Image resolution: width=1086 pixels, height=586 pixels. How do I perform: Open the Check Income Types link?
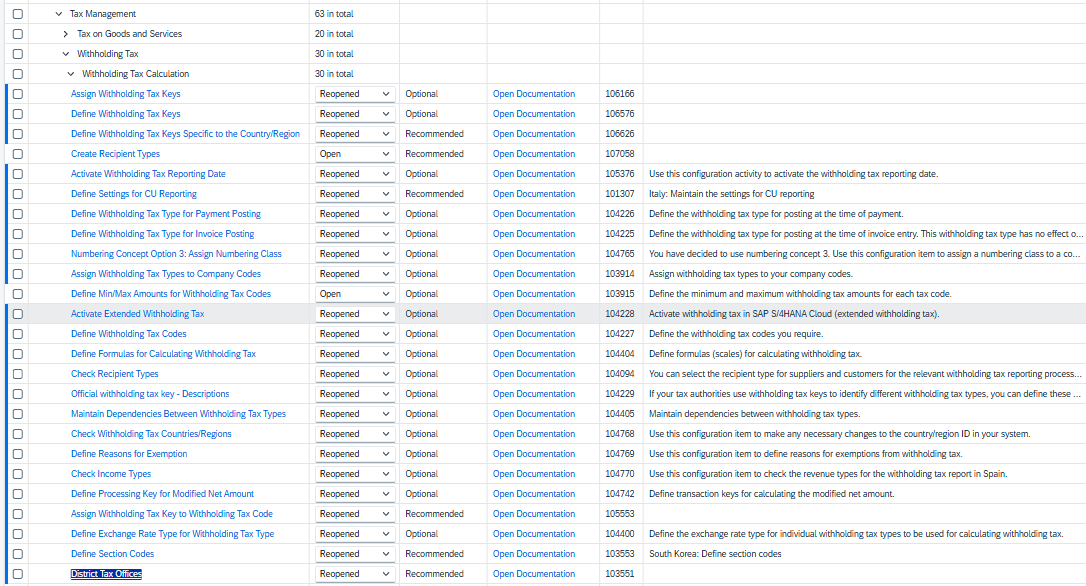click(x=111, y=474)
